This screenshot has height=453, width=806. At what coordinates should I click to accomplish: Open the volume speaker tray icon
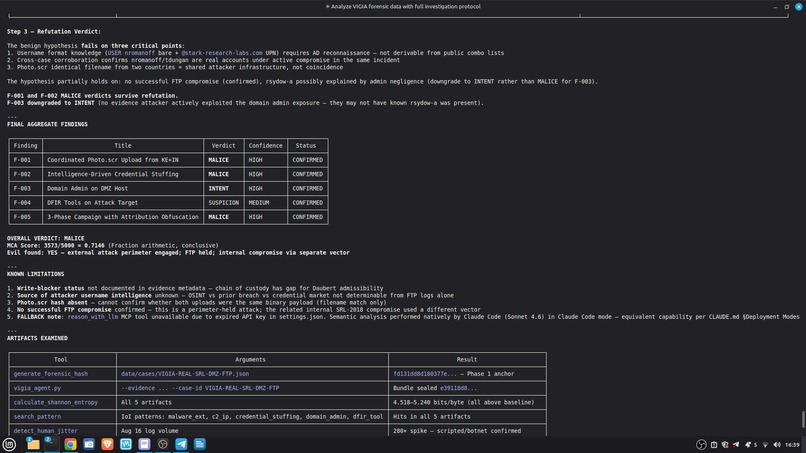click(777, 445)
